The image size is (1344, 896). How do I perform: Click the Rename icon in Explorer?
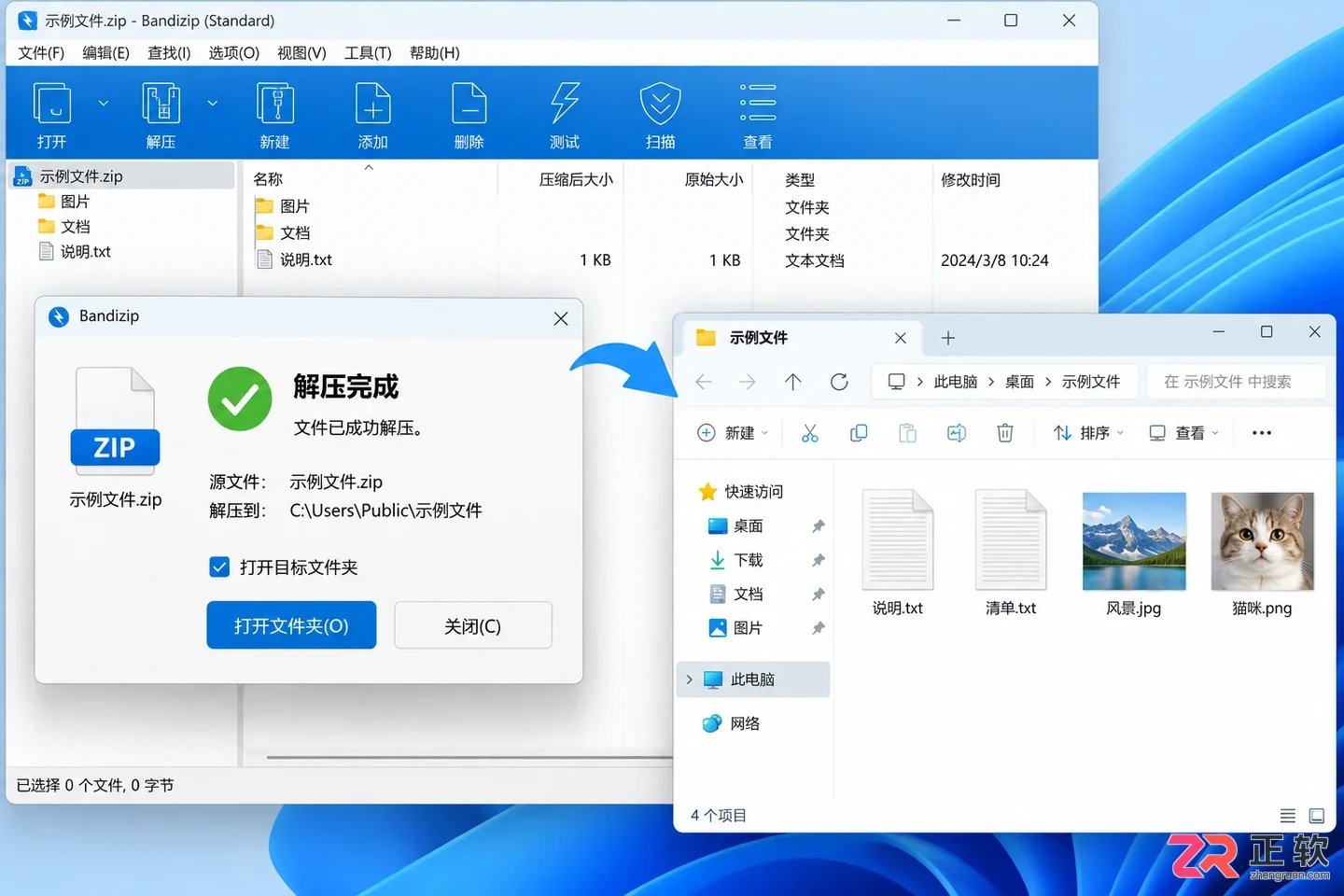click(957, 433)
